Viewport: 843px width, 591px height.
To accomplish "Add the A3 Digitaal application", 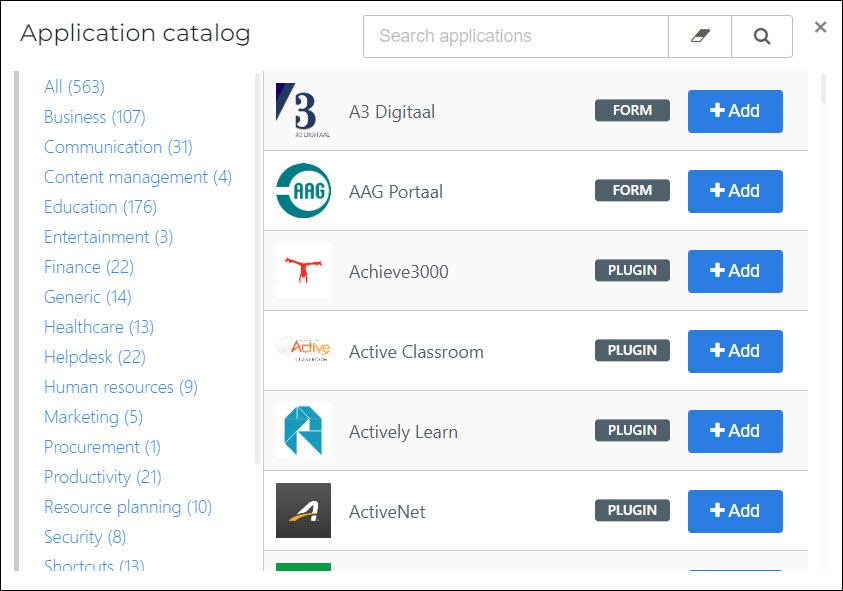I will (x=735, y=111).
